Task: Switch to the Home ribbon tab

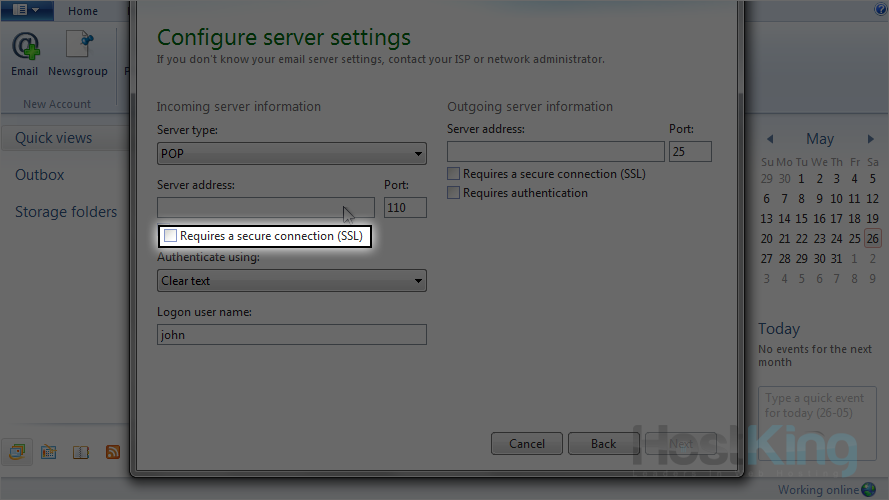Action: click(83, 11)
